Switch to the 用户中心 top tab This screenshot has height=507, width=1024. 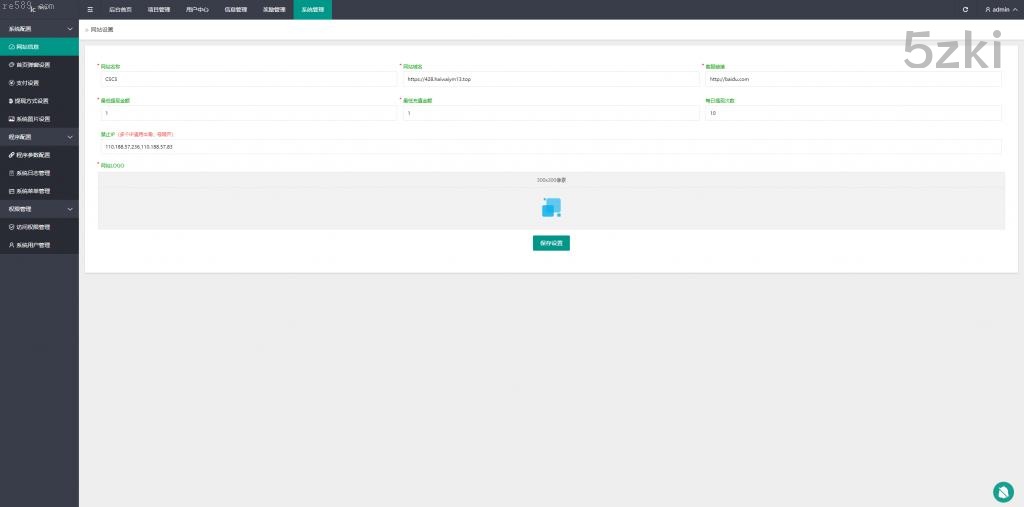(x=197, y=9)
